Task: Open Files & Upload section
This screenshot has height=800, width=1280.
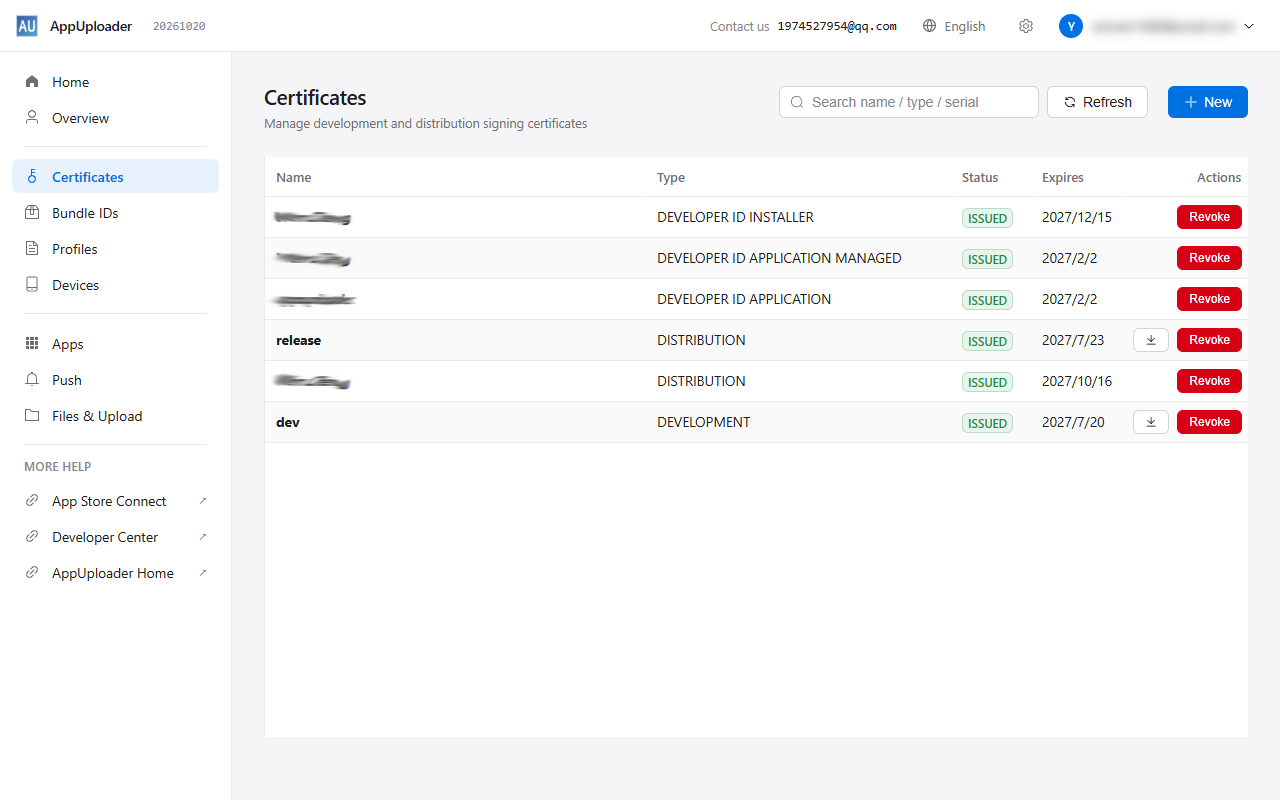Action: point(115,416)
